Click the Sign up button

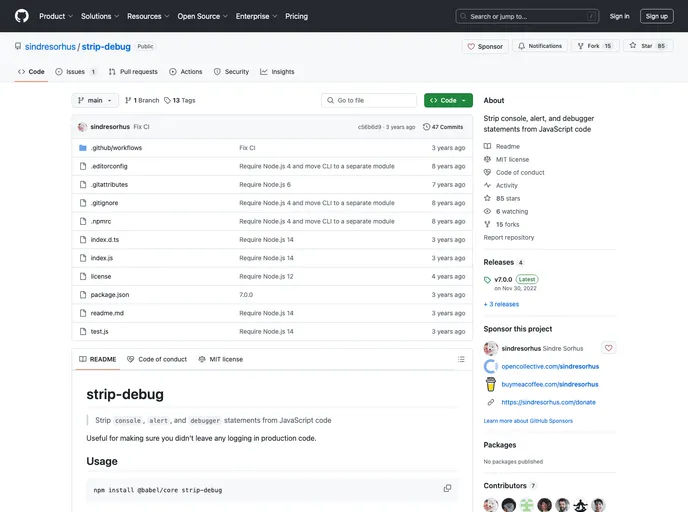(656, 16)
